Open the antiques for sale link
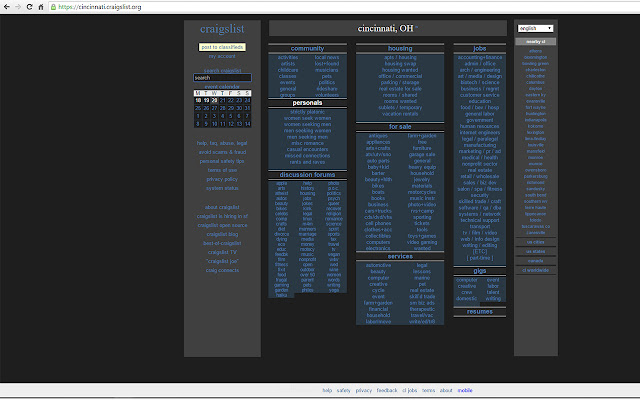The width and height of the screenshot is (640, 400). 378,136
